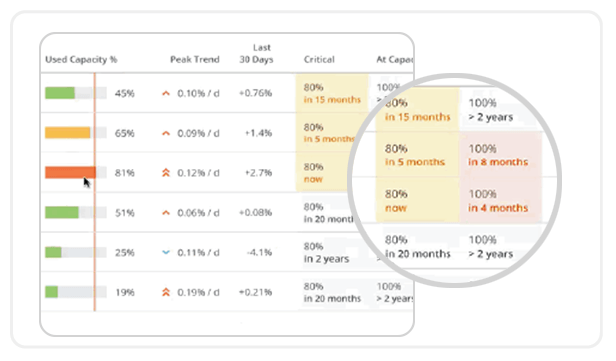The image size is (616, 361).
Task: Sort by Last 30 Days column header
Action: 257,54
